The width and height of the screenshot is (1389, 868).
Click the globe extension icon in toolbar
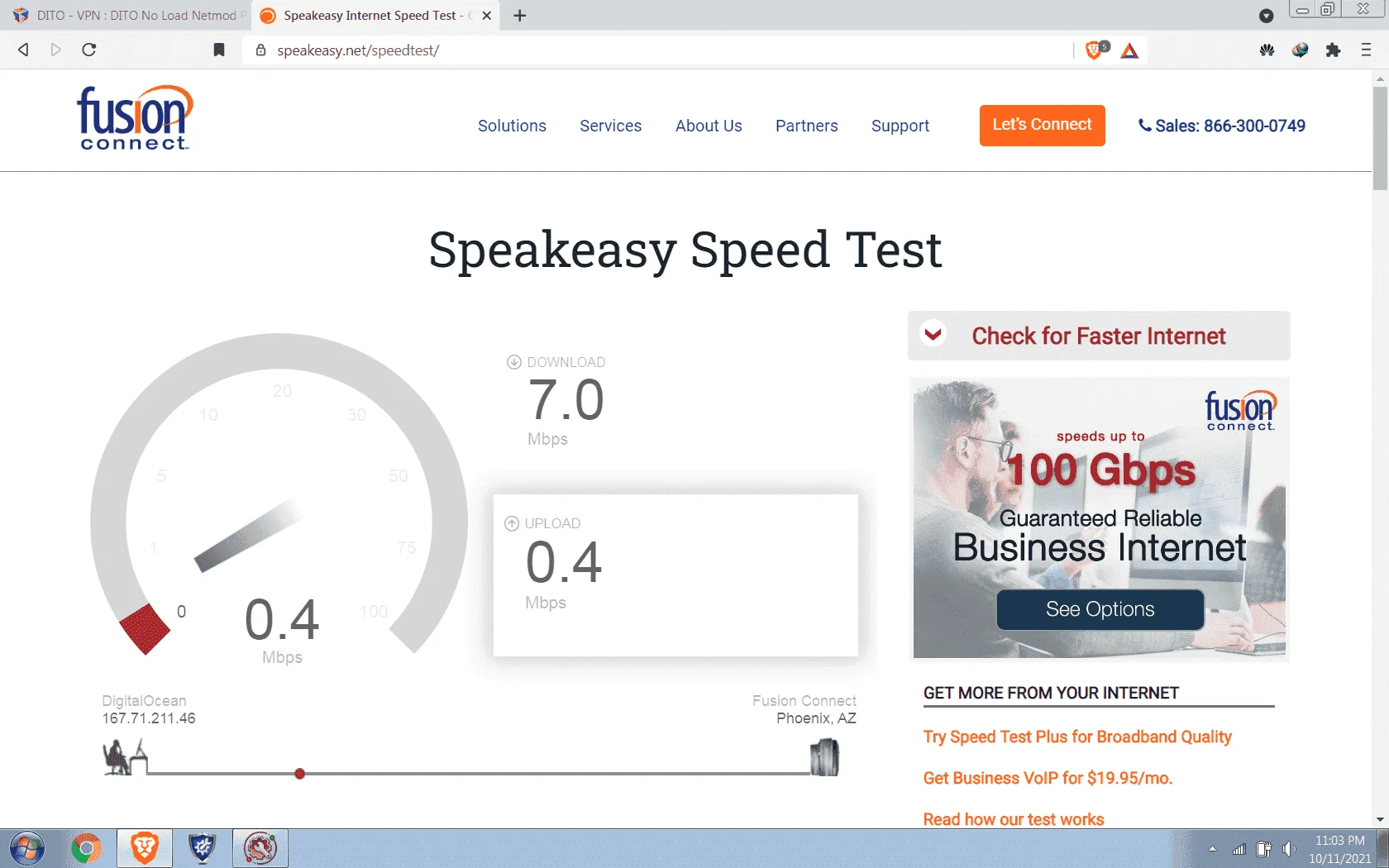(x=1300, y=50)
